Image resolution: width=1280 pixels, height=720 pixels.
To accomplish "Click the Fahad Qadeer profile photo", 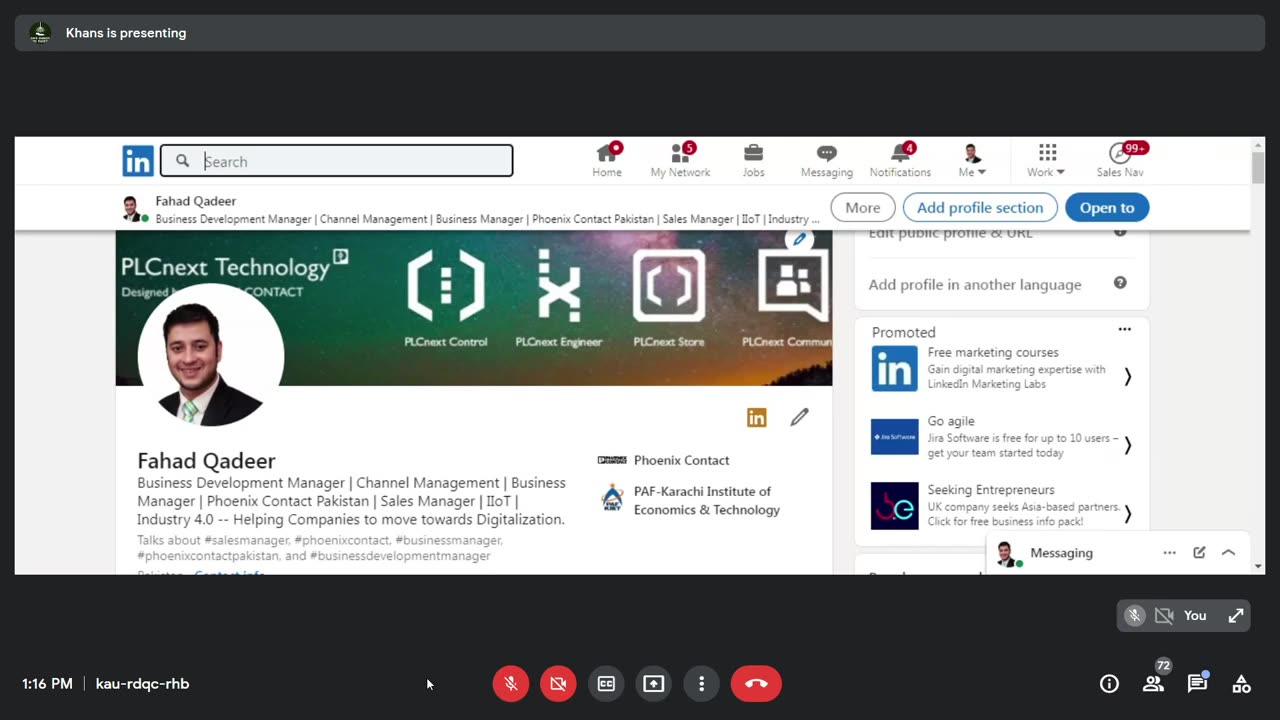I will (x=211, y=356).
